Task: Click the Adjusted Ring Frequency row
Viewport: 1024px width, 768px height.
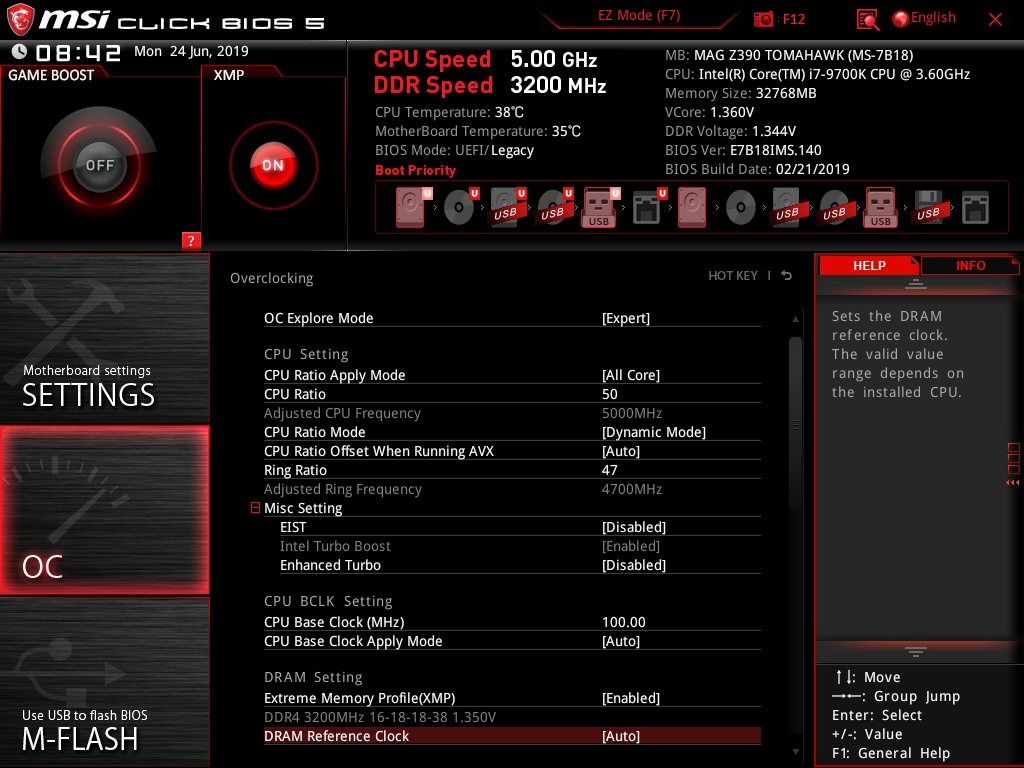Action: pos(512,489)
